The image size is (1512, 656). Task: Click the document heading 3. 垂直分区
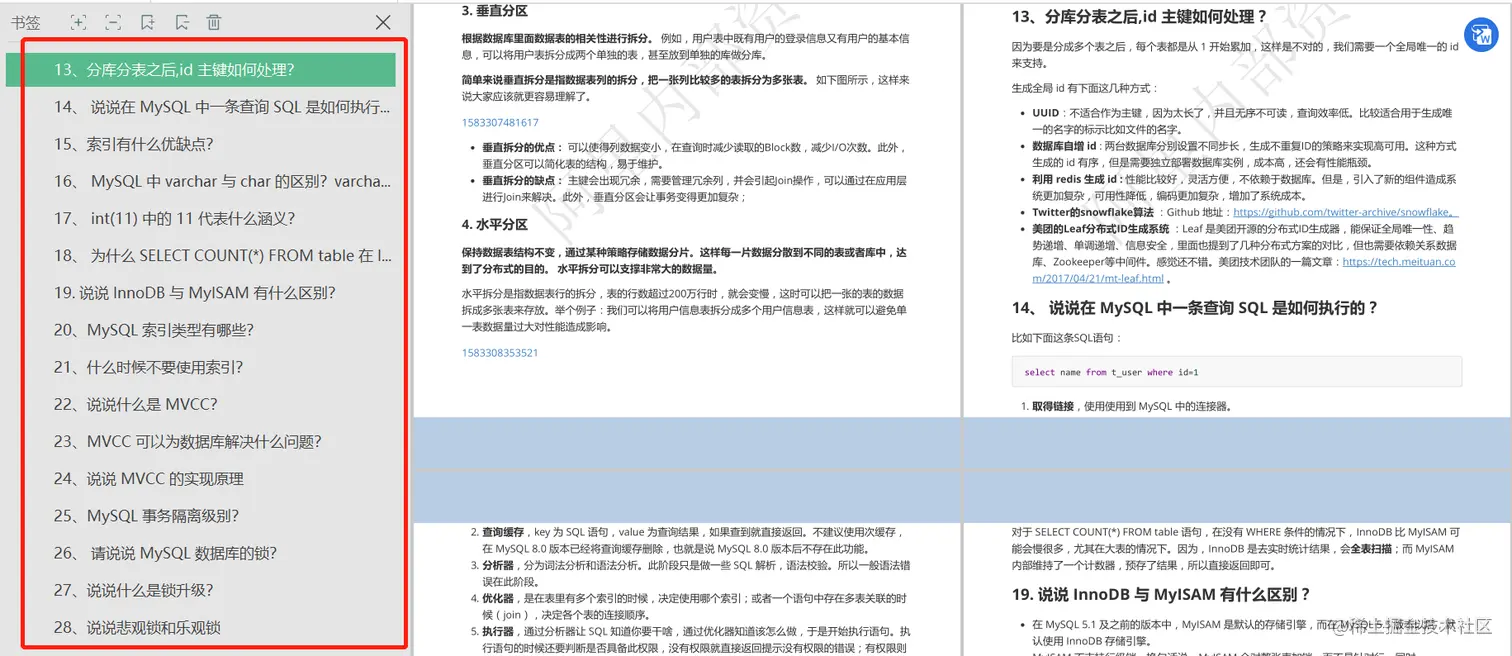point(494,11)
